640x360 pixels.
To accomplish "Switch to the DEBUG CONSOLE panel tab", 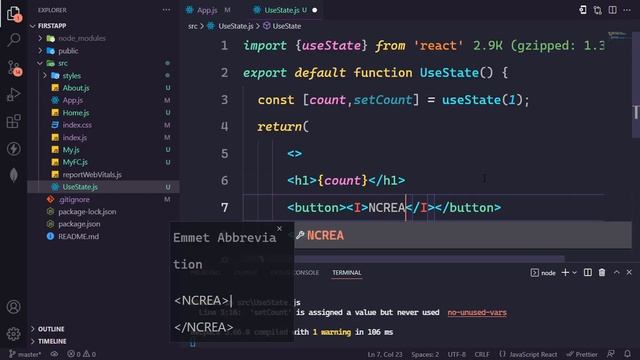I will 295,272.
